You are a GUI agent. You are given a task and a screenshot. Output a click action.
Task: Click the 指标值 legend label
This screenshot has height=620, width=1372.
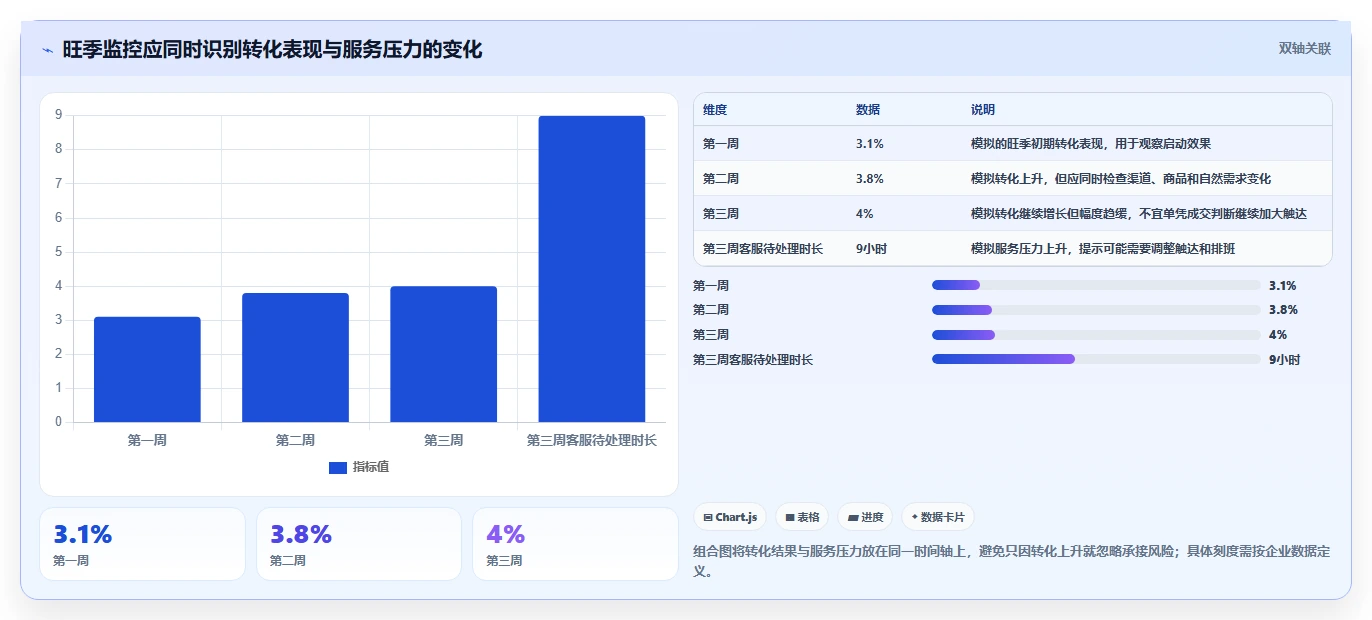point(371,467)
